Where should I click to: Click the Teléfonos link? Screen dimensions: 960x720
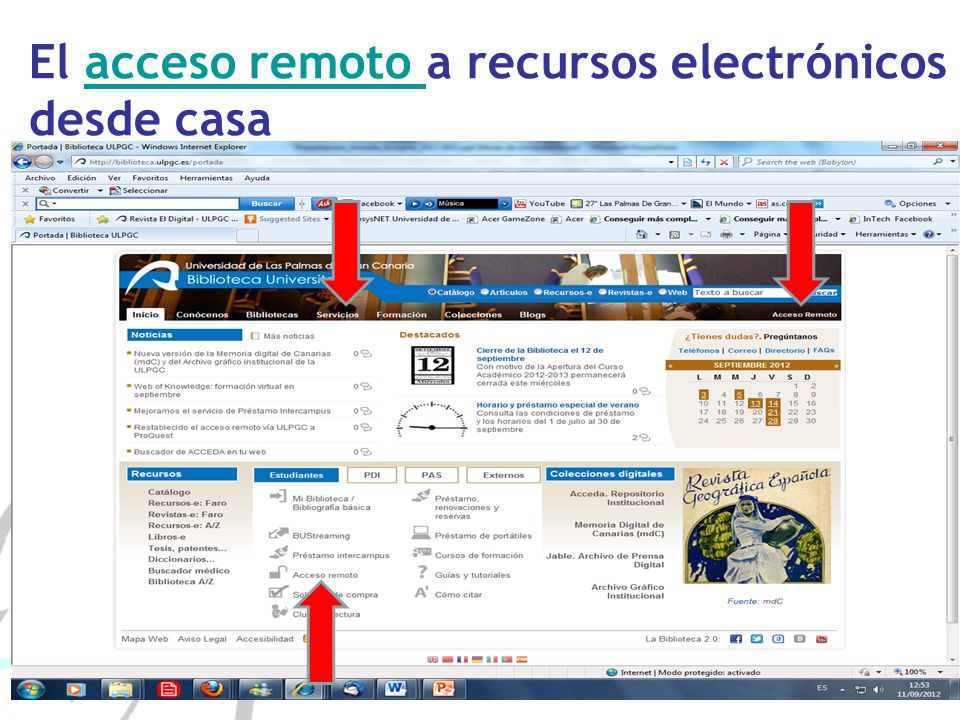(698, 350)
